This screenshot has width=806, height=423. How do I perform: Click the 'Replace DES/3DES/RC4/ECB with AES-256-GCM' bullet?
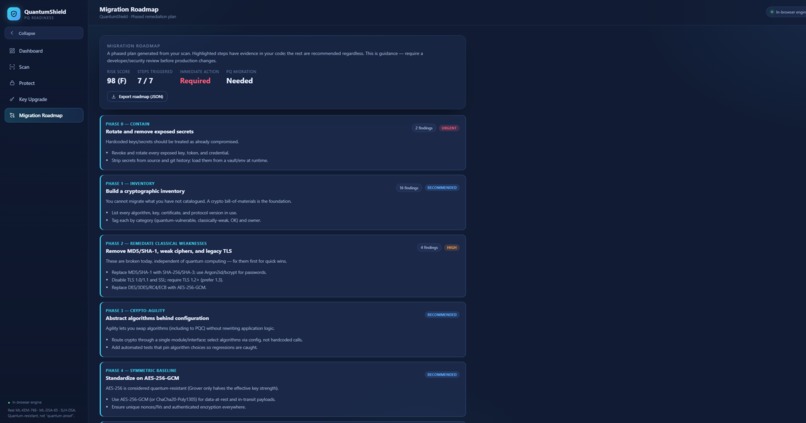(159, 288)
